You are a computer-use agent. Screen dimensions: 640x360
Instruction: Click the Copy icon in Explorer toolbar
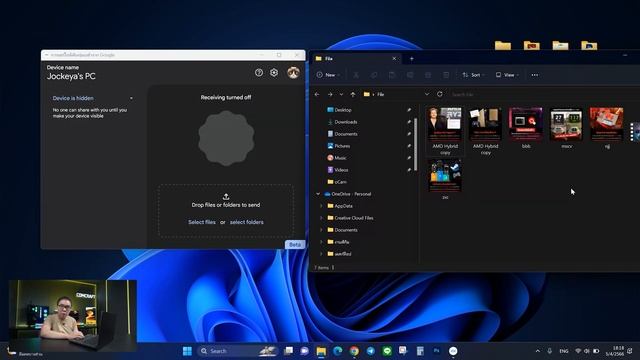[374, 75]
